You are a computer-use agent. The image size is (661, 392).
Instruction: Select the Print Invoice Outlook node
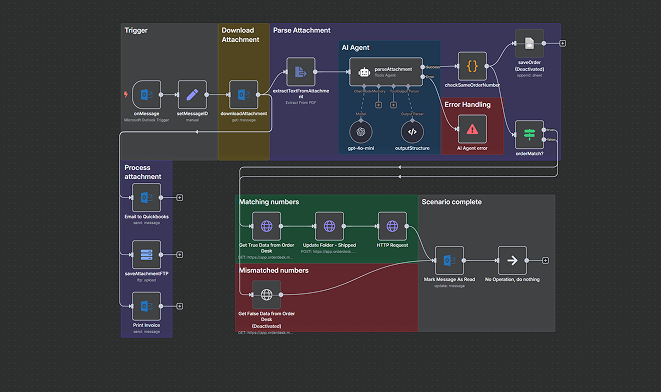(x=146, y=306)
